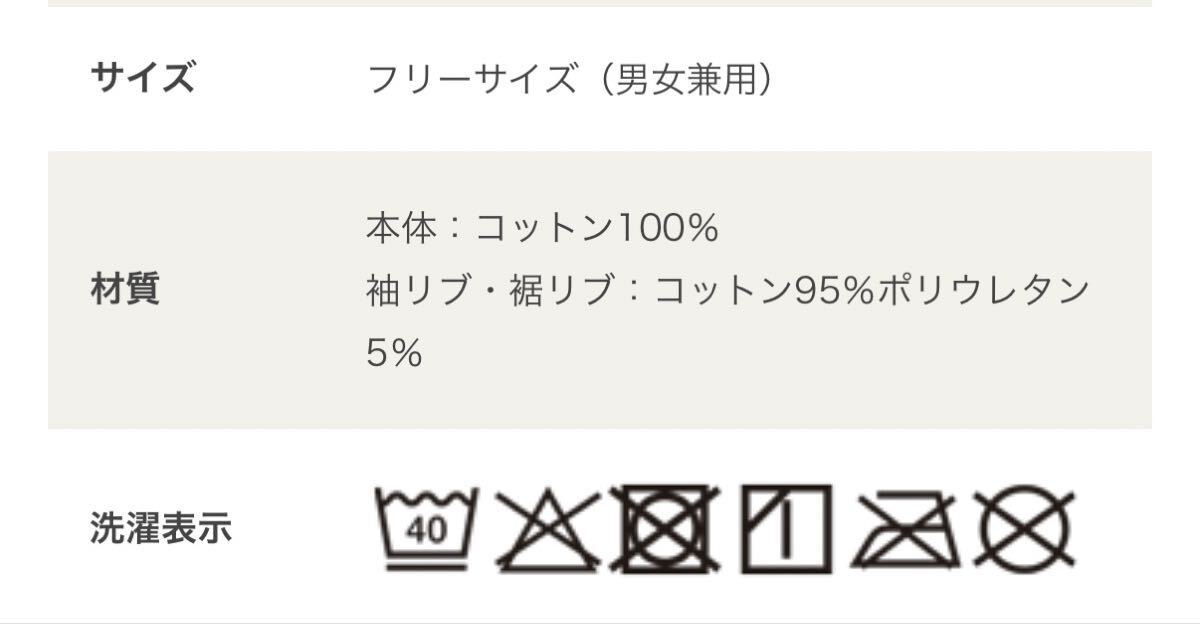The height and width of the screenshot is (624, 1200).
Task: Tap the 5% text on the last material line
Action: (394, 352)
